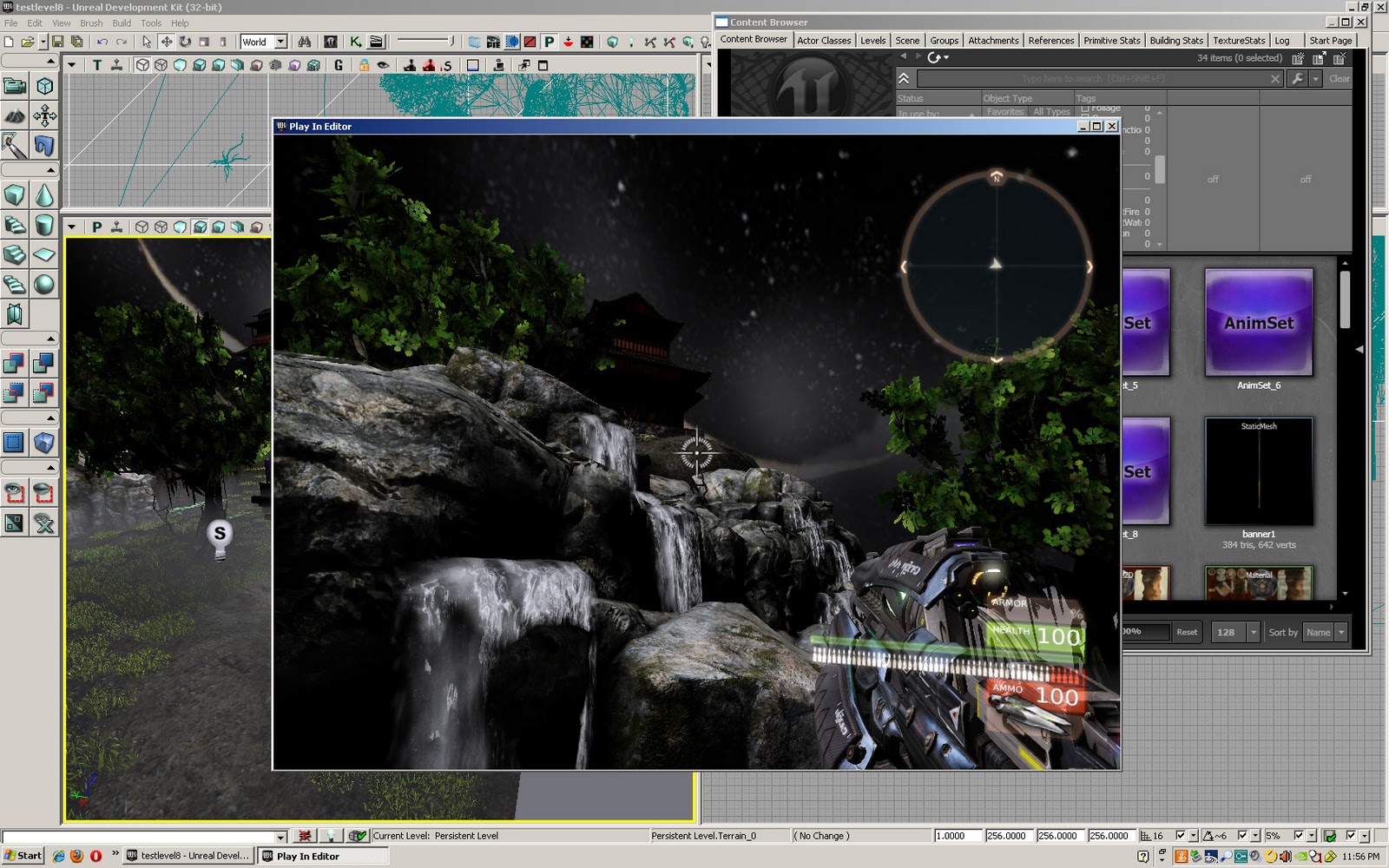This screenshot has height=868, width=1389.
Task: Expand the upper viewport options dropdown arrow
Action: tap(72, 65)
